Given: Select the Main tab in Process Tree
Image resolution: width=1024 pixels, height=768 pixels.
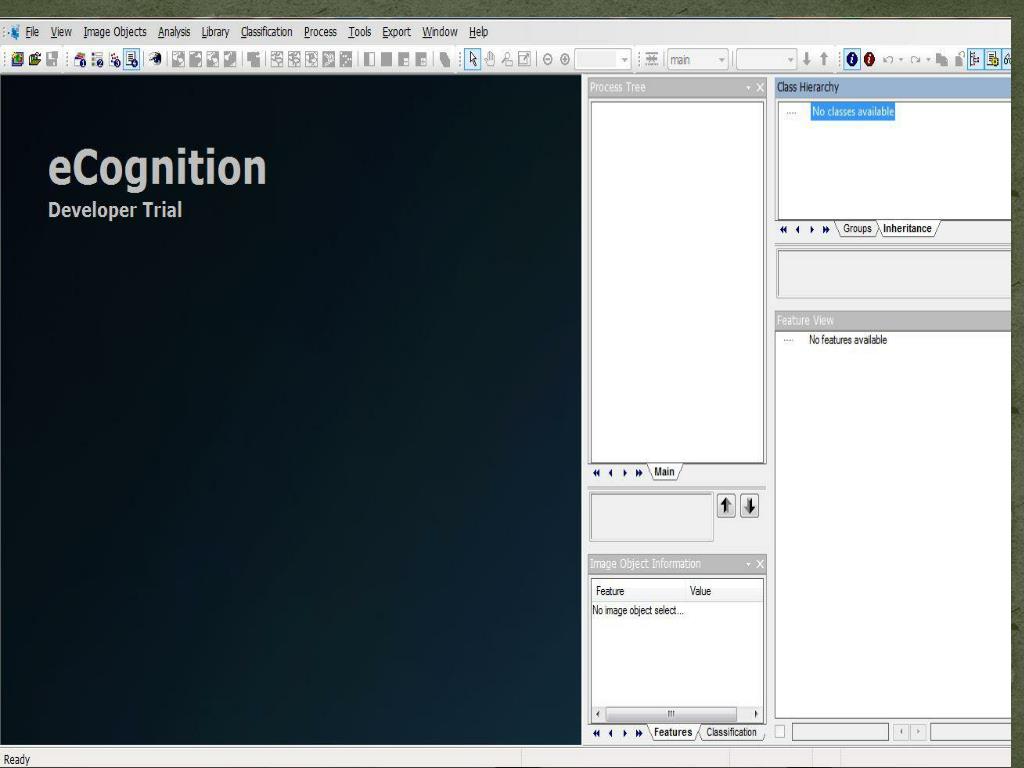Looking at the screenshot, I should [664, 472].
